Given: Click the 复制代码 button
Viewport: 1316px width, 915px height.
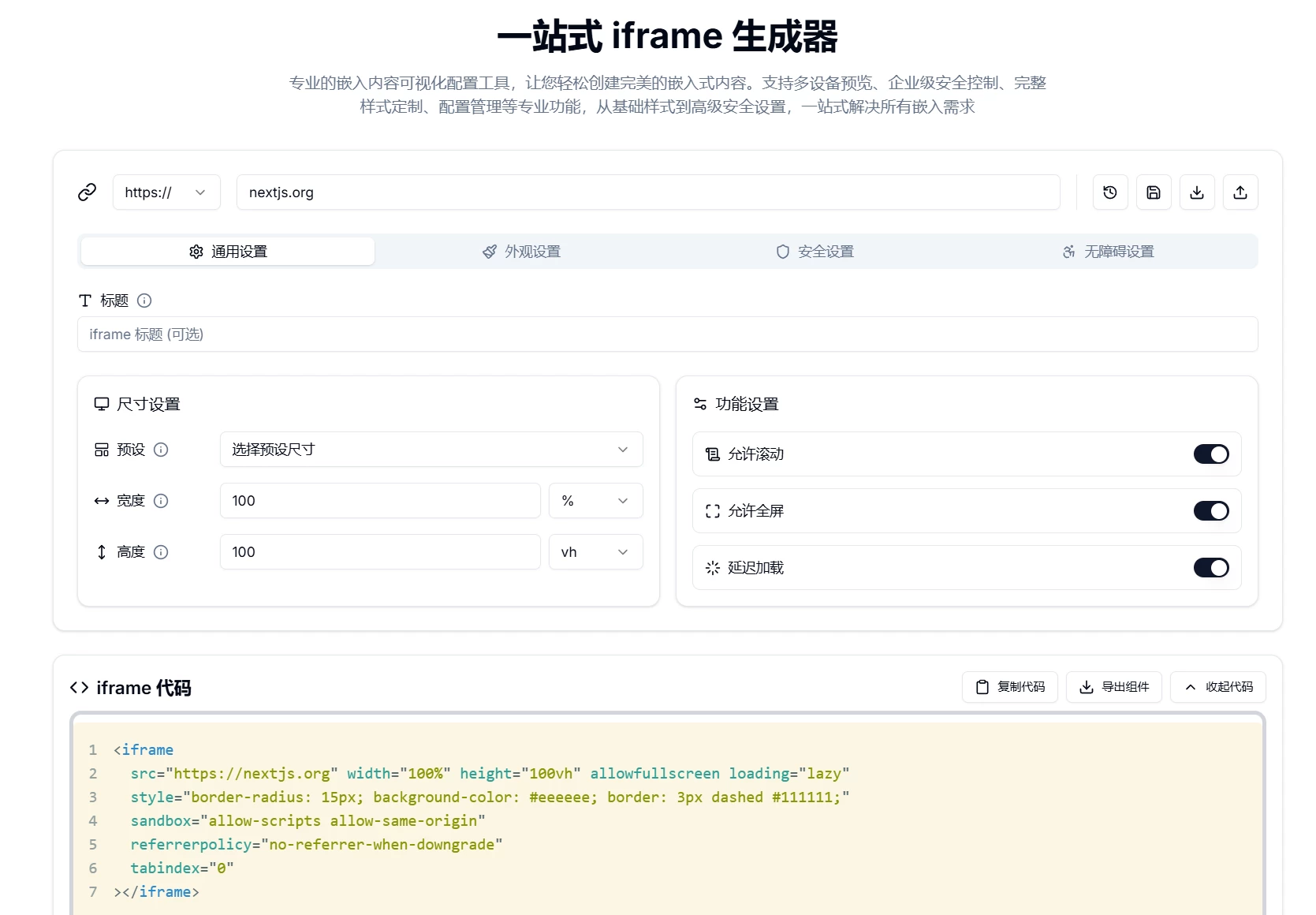Looking at the screenshot, I should point(1009,686).
